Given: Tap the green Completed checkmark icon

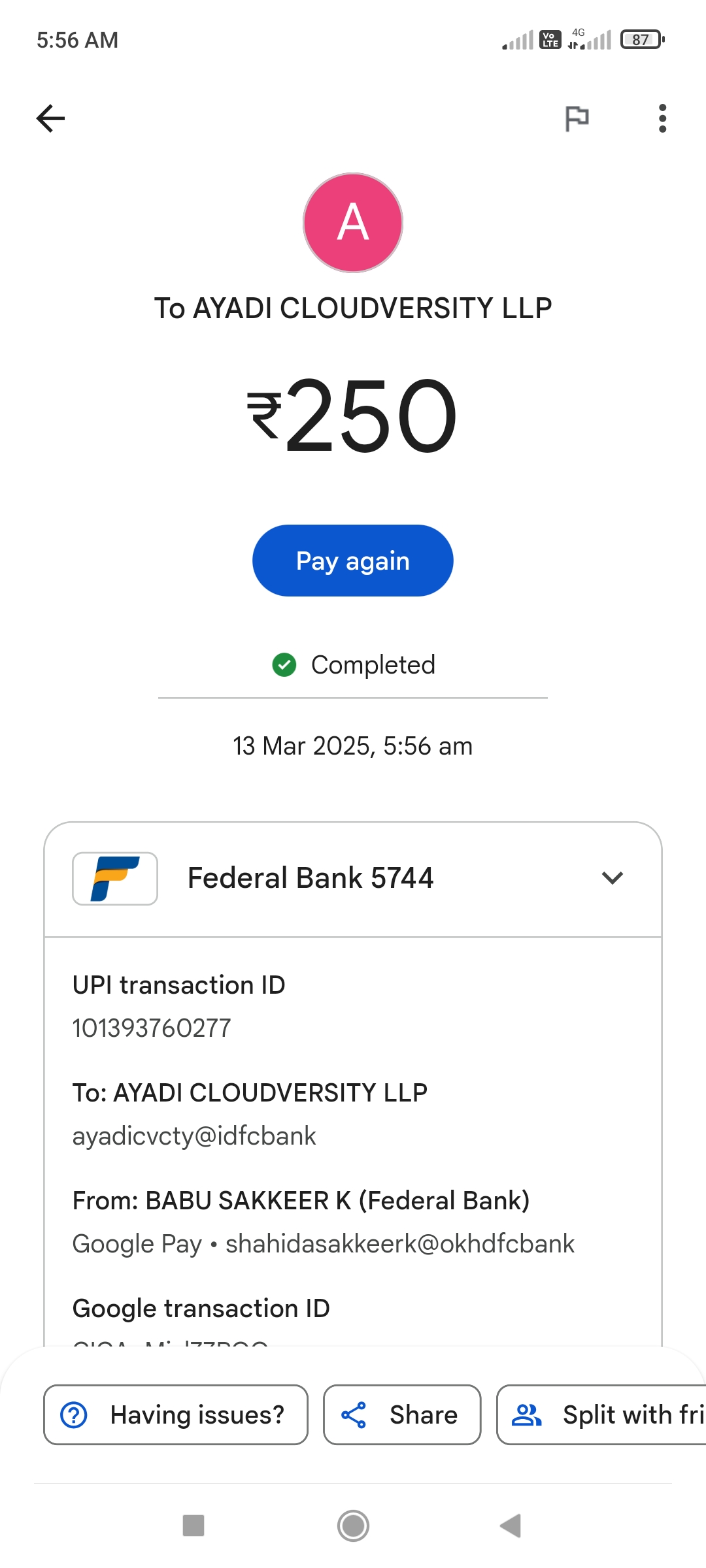Looking at the screenshot, I should (284, 665).
